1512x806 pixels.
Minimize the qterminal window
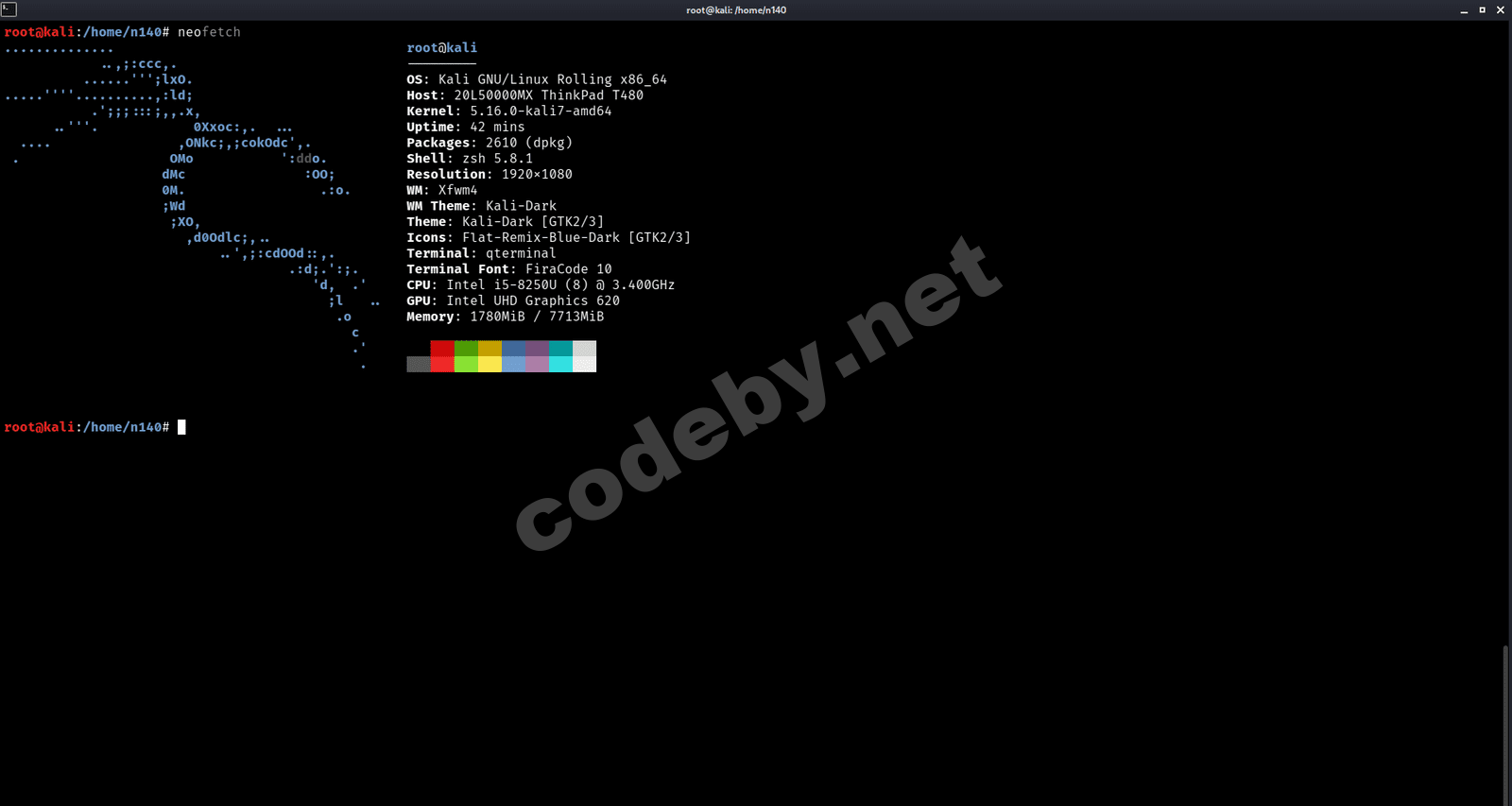(x=1464, y=10)
